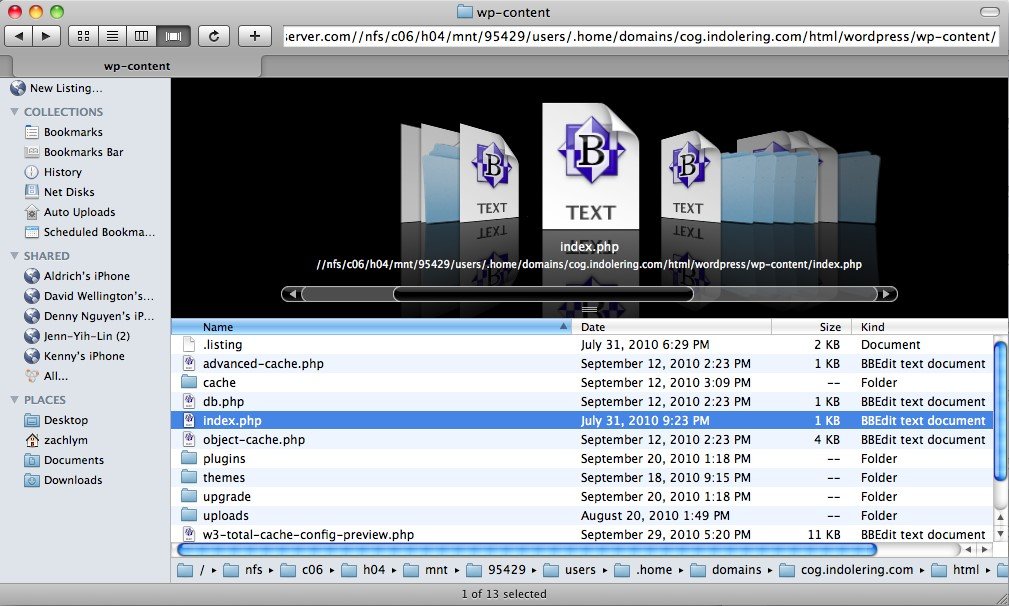Switch to list view mode
The image size is (1009, 606).
(x=113, y=36)
